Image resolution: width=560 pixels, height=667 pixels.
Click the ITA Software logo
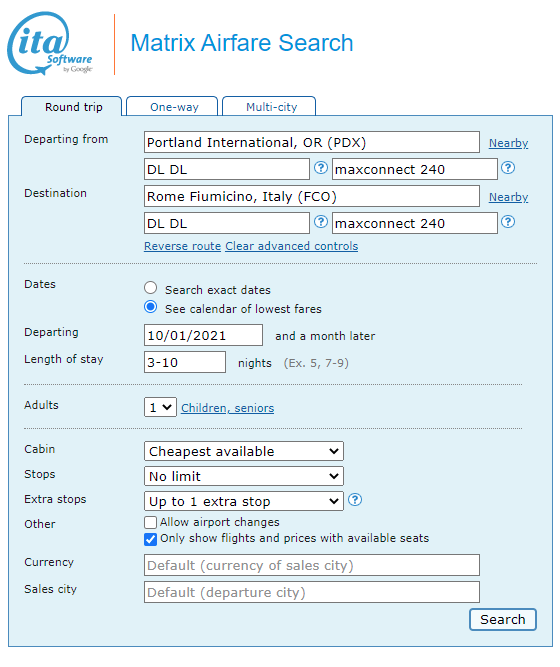(x=50, y=43)
